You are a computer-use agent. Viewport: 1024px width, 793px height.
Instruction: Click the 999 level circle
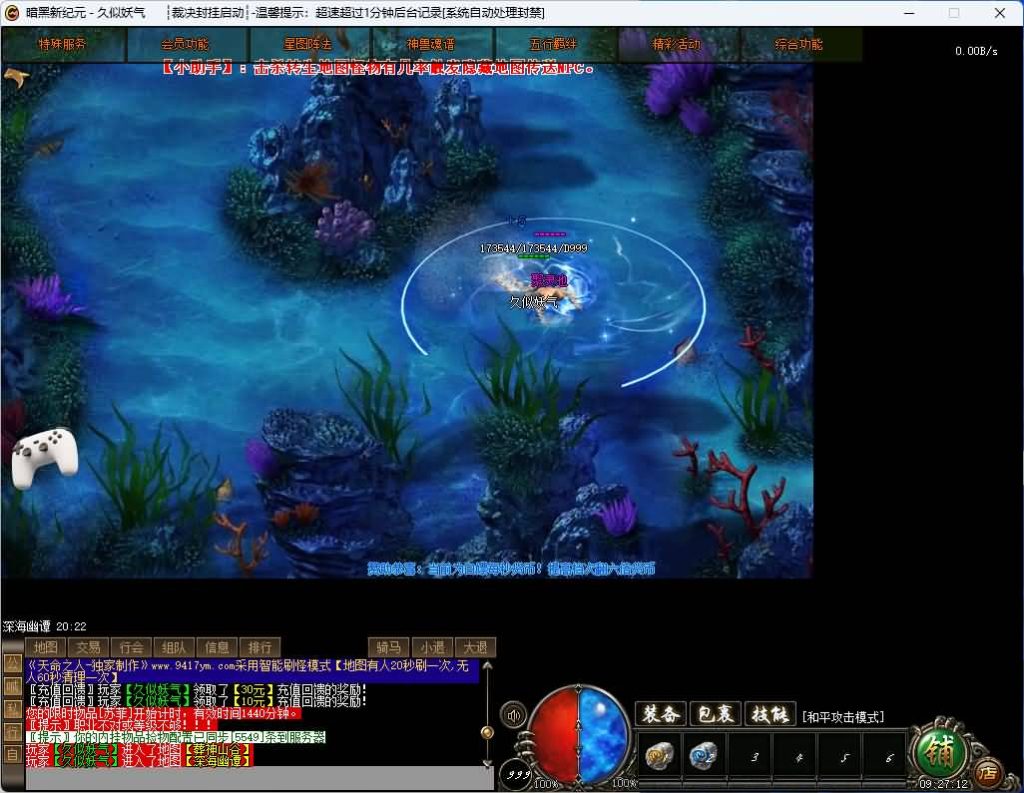(518, 775)
